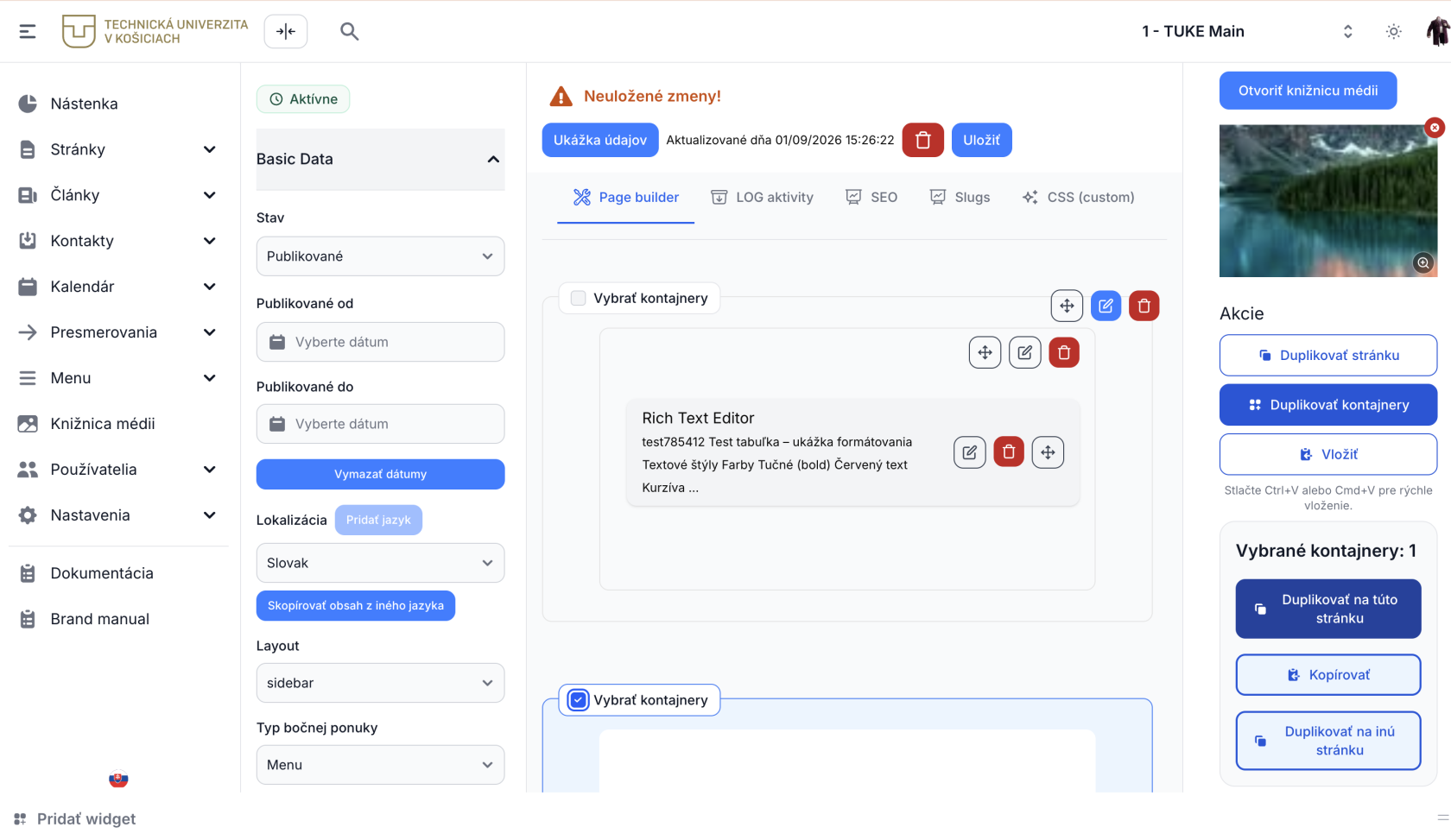Screen dimensions: 1451x840
Task: Click the zoom magnifier on the media thumbnail
Action: coord(1423,262)
